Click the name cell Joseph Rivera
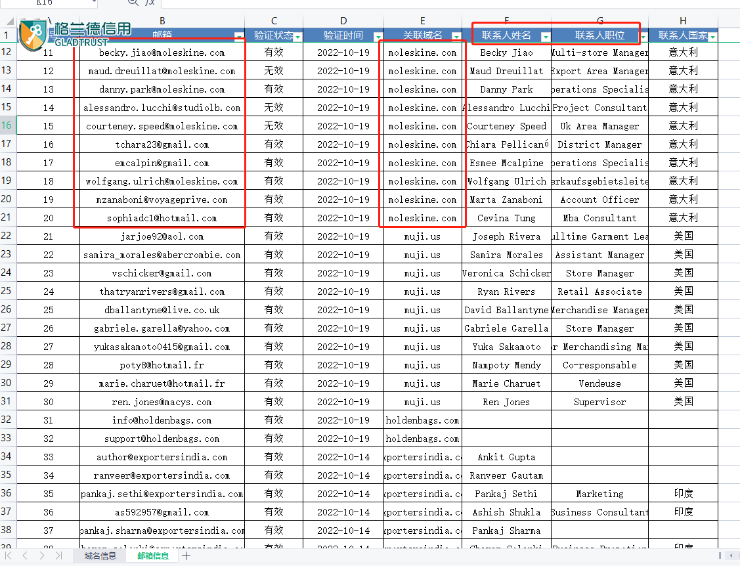Viewport: 740px width, 566px height. point(506,237)
